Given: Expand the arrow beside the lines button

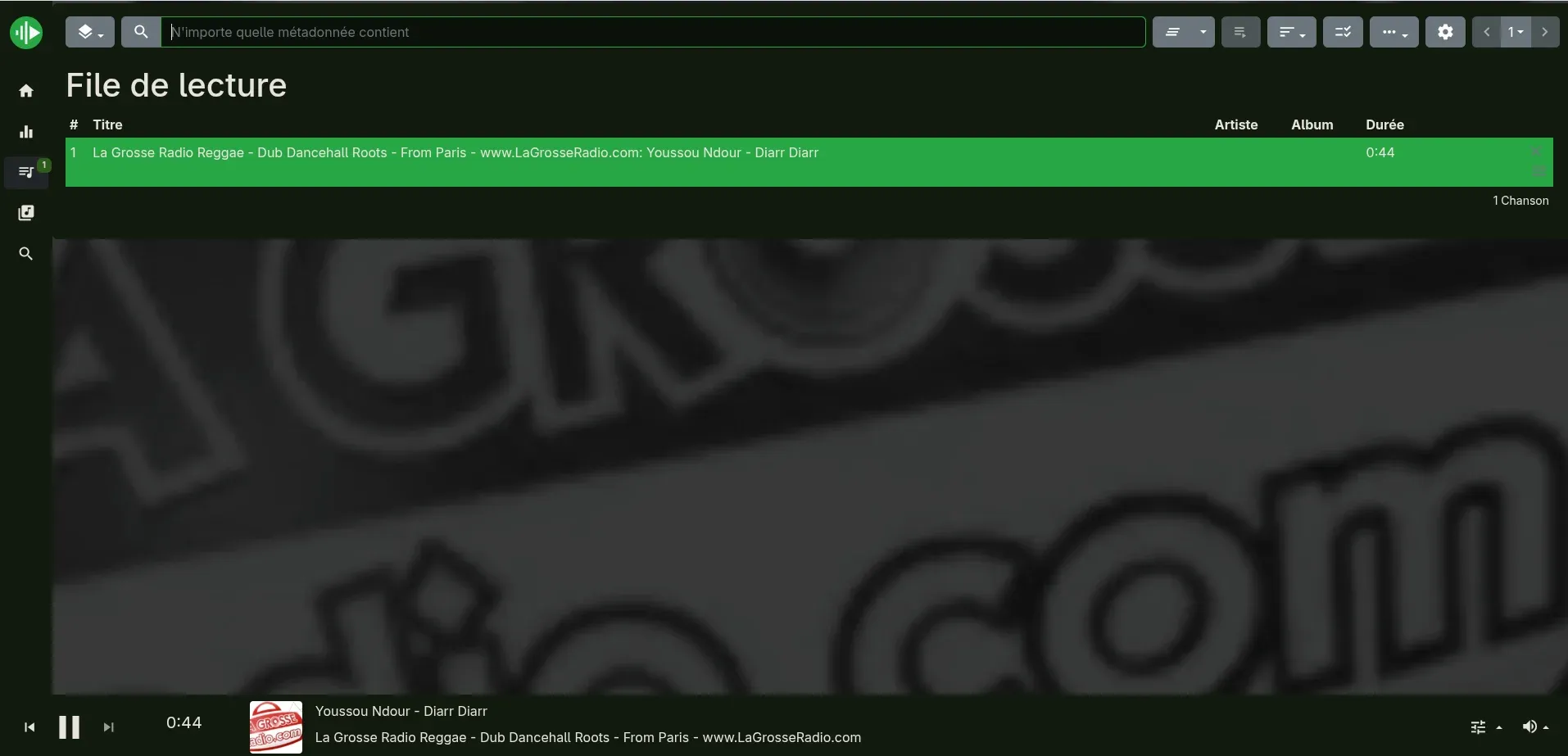Looking at the screenshot, I should (1203, 32).
